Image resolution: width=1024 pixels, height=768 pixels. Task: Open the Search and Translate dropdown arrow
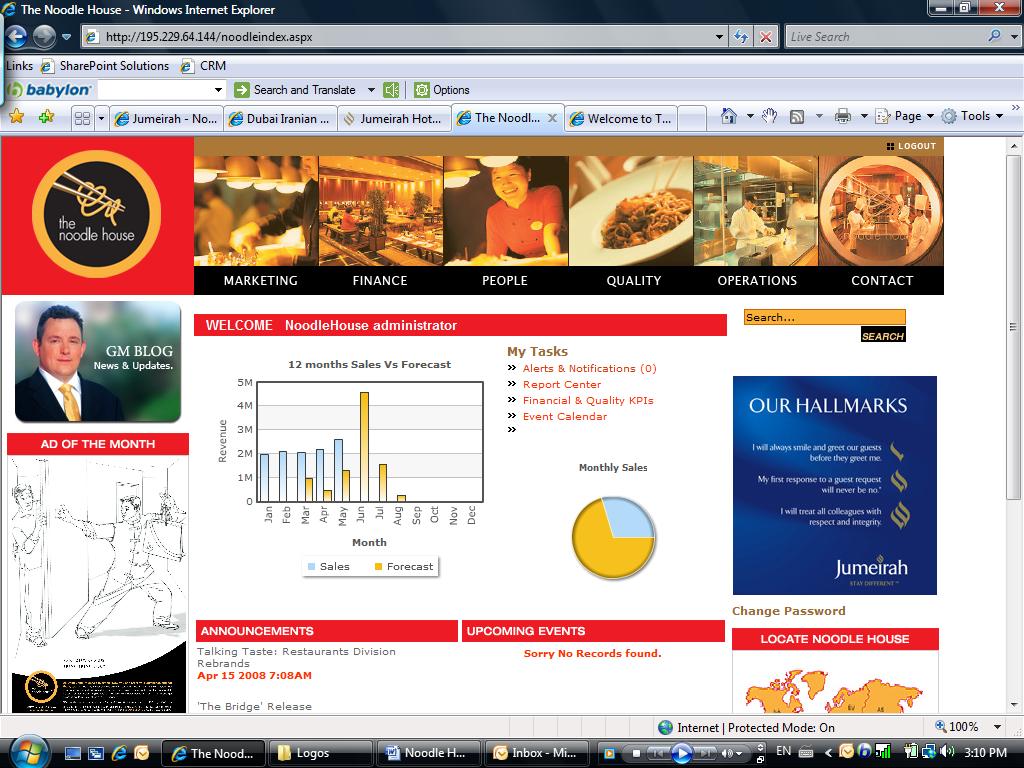[371, 90]
